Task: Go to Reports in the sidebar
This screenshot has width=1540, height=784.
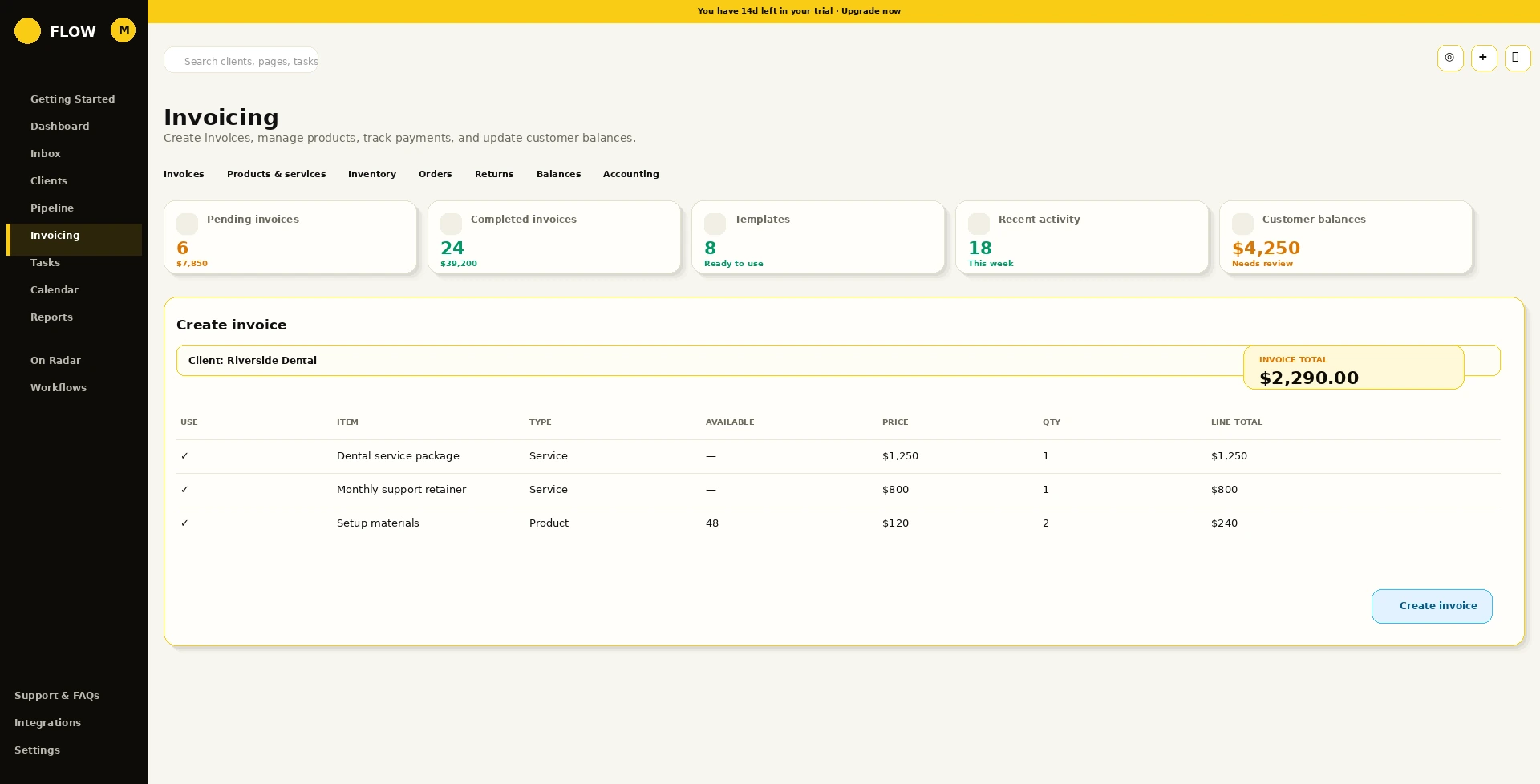Action: tap(52, 317)
